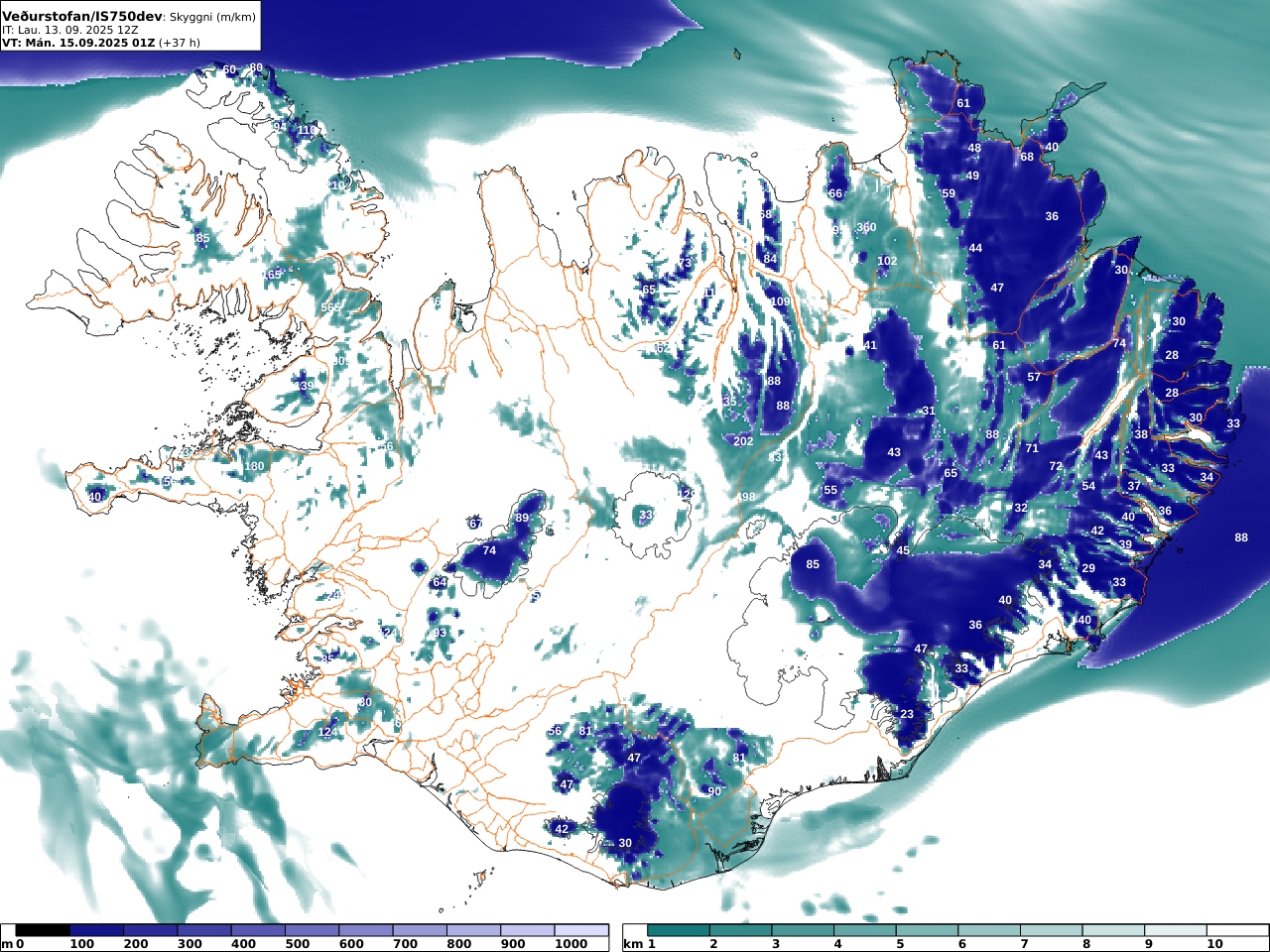Viewport: 1270px width, 952px height.
Task: Click the IT: Lau. 13. 09. 2025 12Z line
Action: (70, 30)
